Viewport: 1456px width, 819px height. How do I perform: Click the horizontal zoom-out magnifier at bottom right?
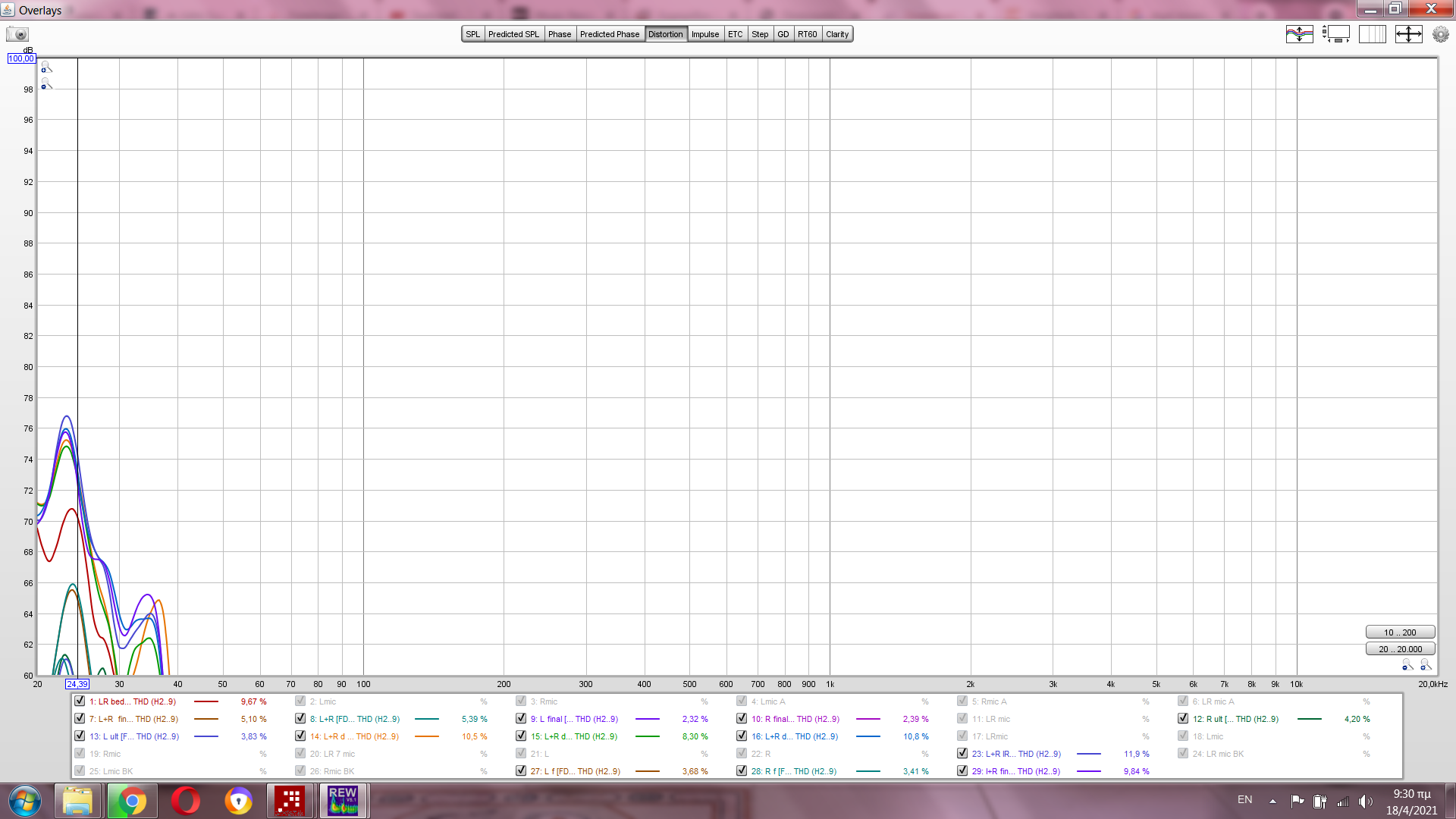pos(1407,665)
